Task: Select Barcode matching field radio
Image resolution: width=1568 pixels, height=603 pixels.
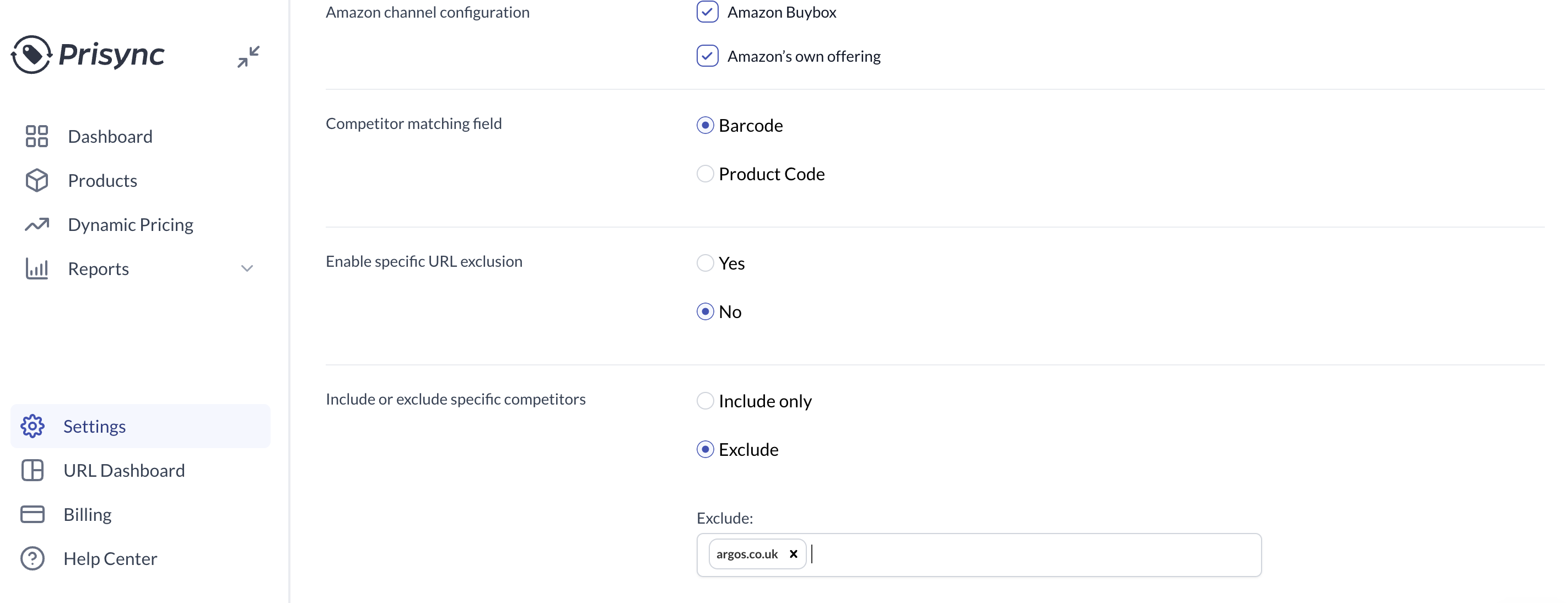Action: coord(705,125)
